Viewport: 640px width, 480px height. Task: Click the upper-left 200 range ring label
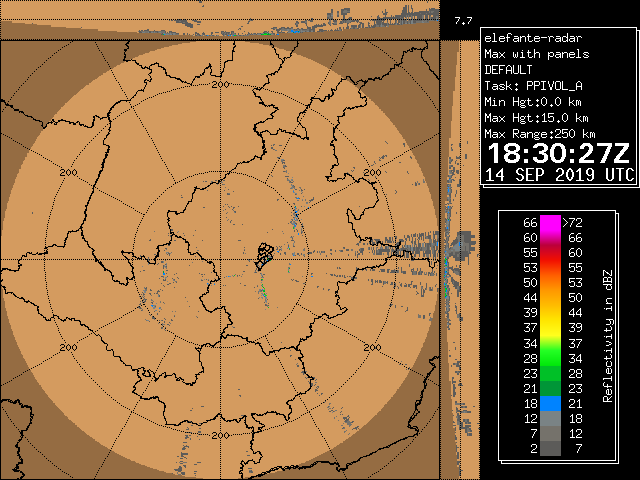pos(69,172)
